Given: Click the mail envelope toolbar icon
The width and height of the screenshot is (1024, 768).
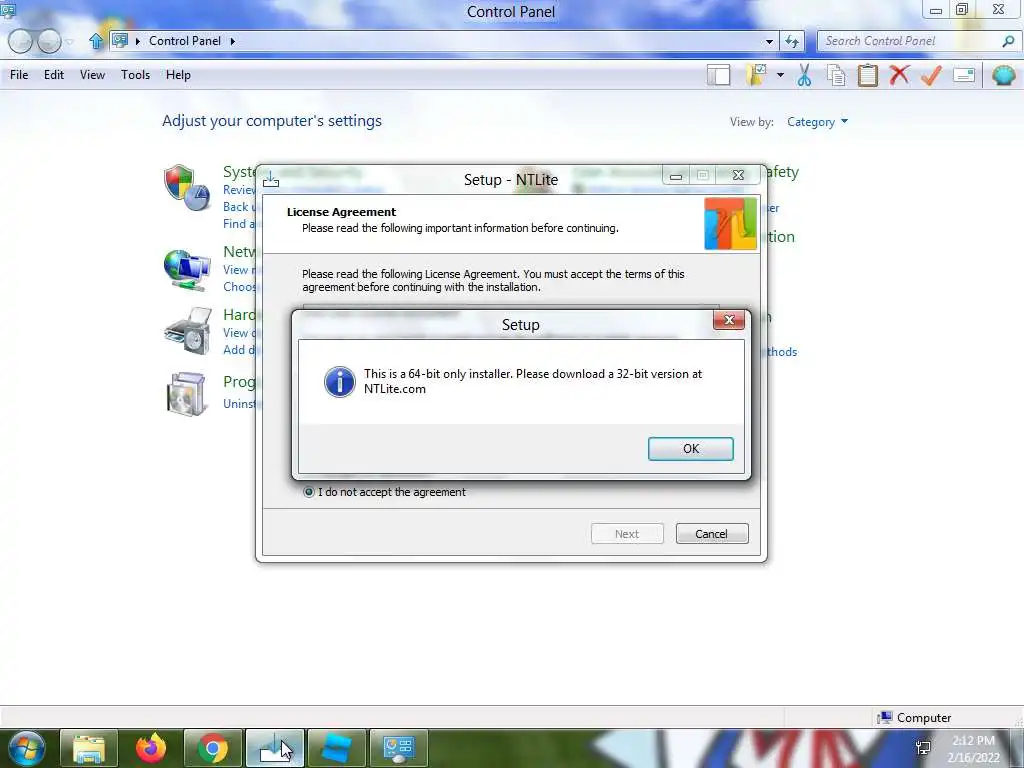Looking at the screenshot, I should click(x=964, y=75).
